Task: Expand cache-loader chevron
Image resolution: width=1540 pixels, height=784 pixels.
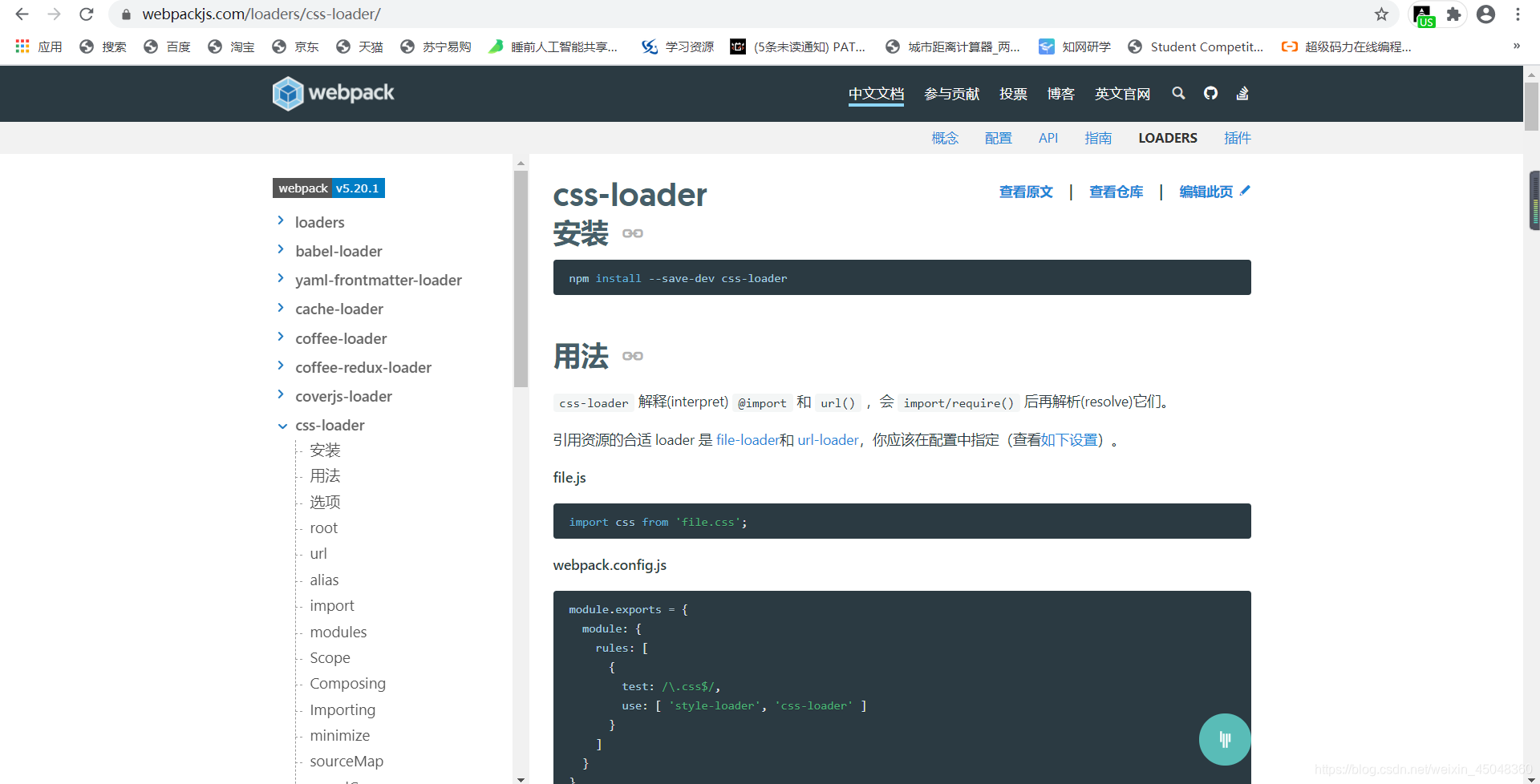Action: point(281,307)
